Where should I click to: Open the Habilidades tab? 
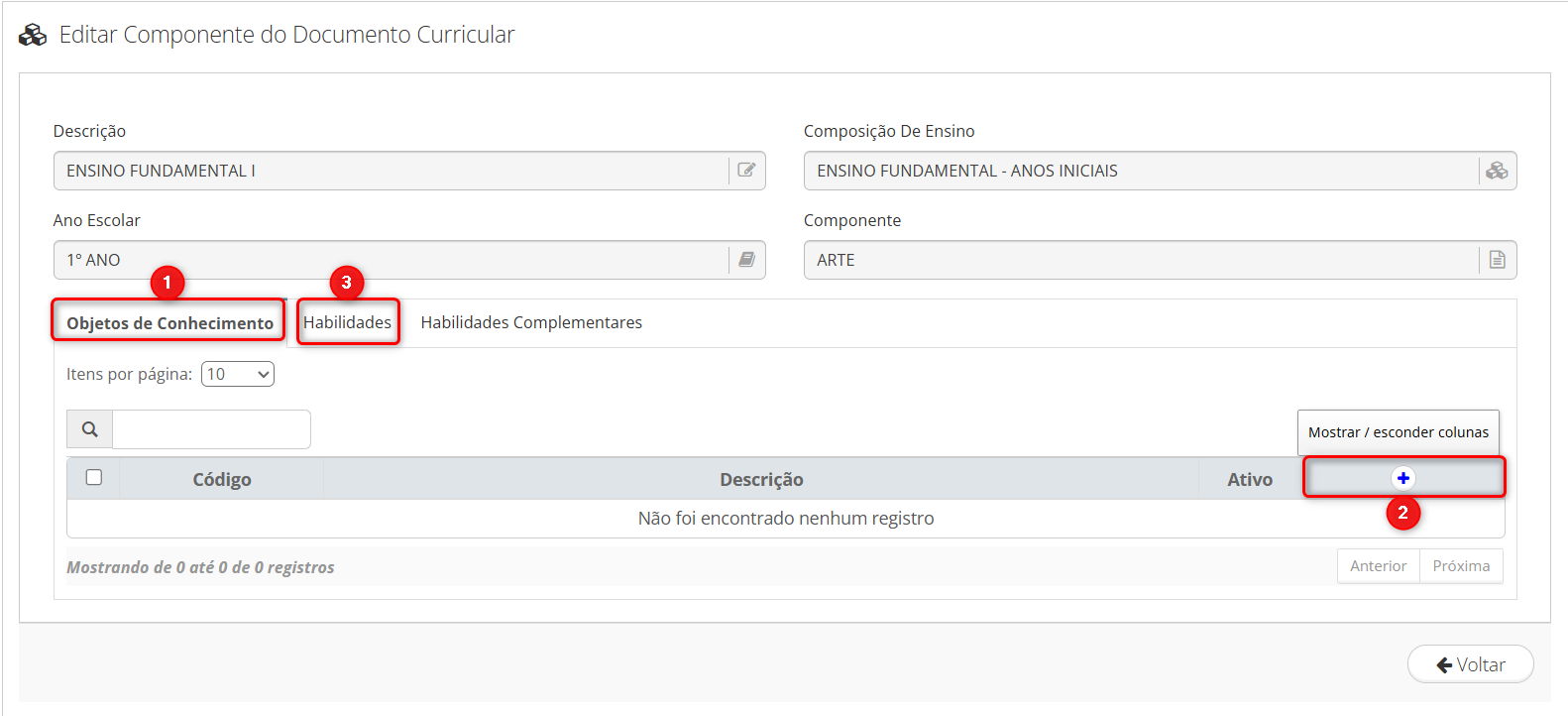[x=347, y=322]
